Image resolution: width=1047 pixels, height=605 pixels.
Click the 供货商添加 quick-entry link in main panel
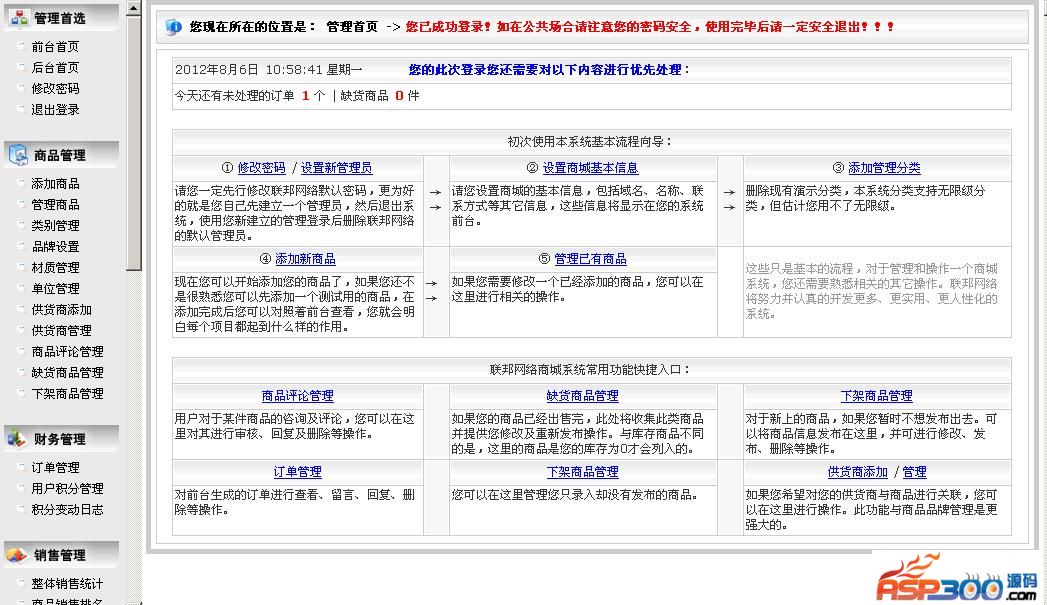(858, 472)
